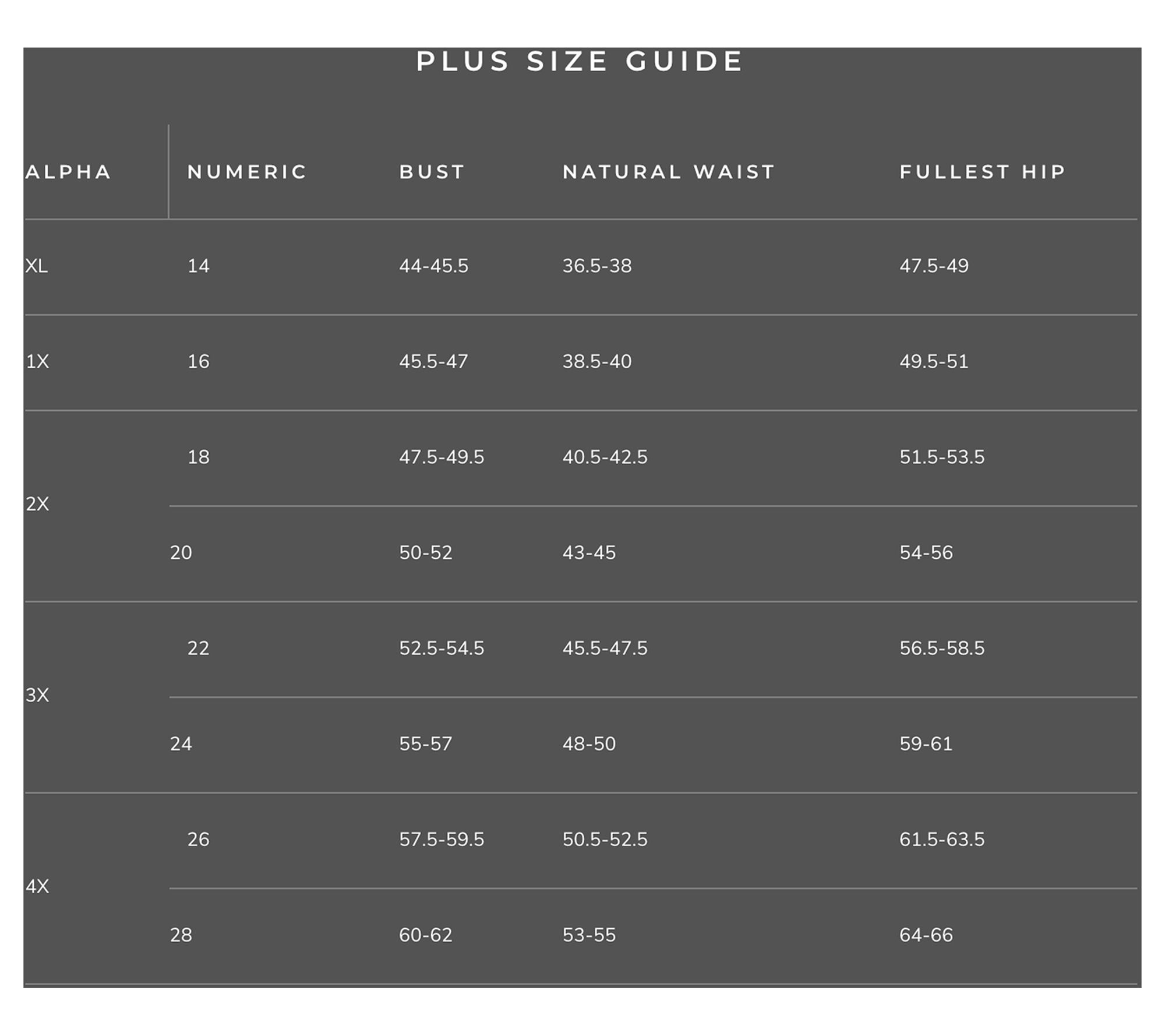The width and height of the screenshot is (1165, 1036).
Task: Select the Natural Waist column header
Action: (669, 172)
